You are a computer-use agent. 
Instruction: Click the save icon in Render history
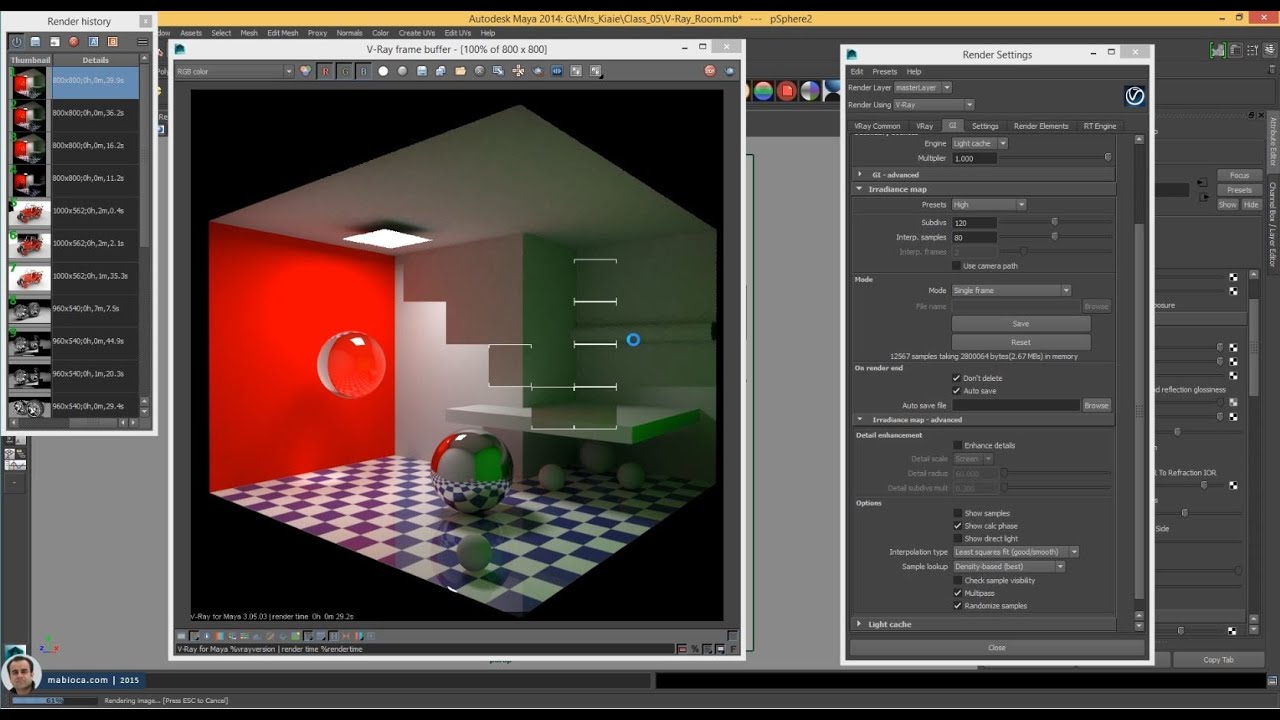point(35,42)
